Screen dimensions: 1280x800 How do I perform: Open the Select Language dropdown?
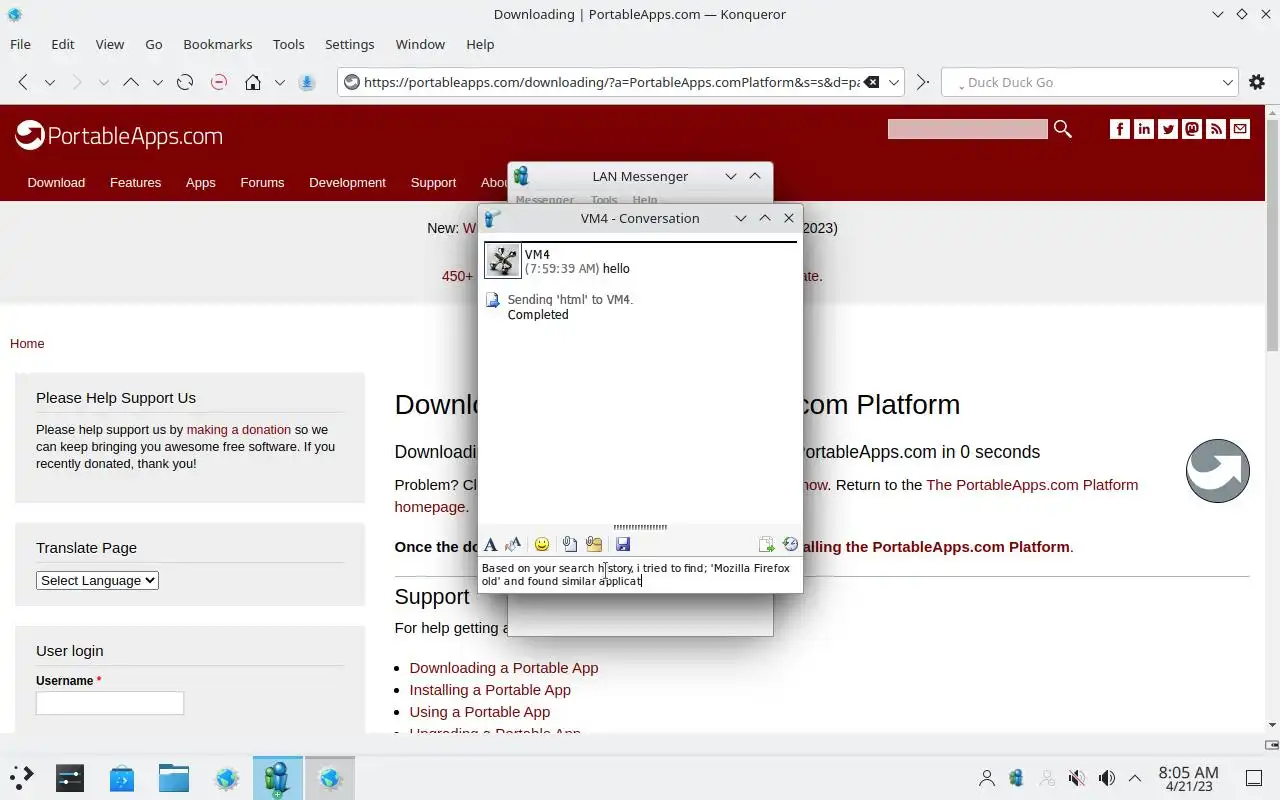click(x=97, y=580)
